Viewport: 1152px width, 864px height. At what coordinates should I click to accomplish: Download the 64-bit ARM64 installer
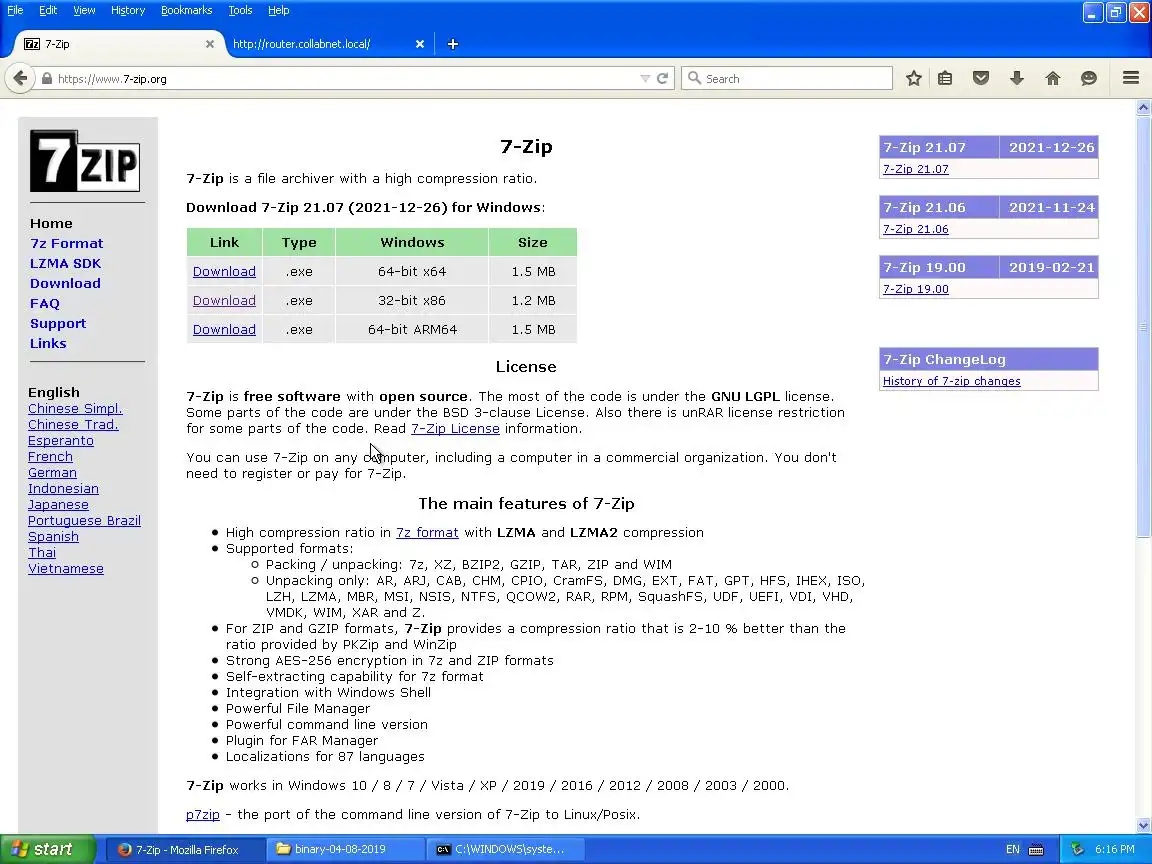[224, 330]
